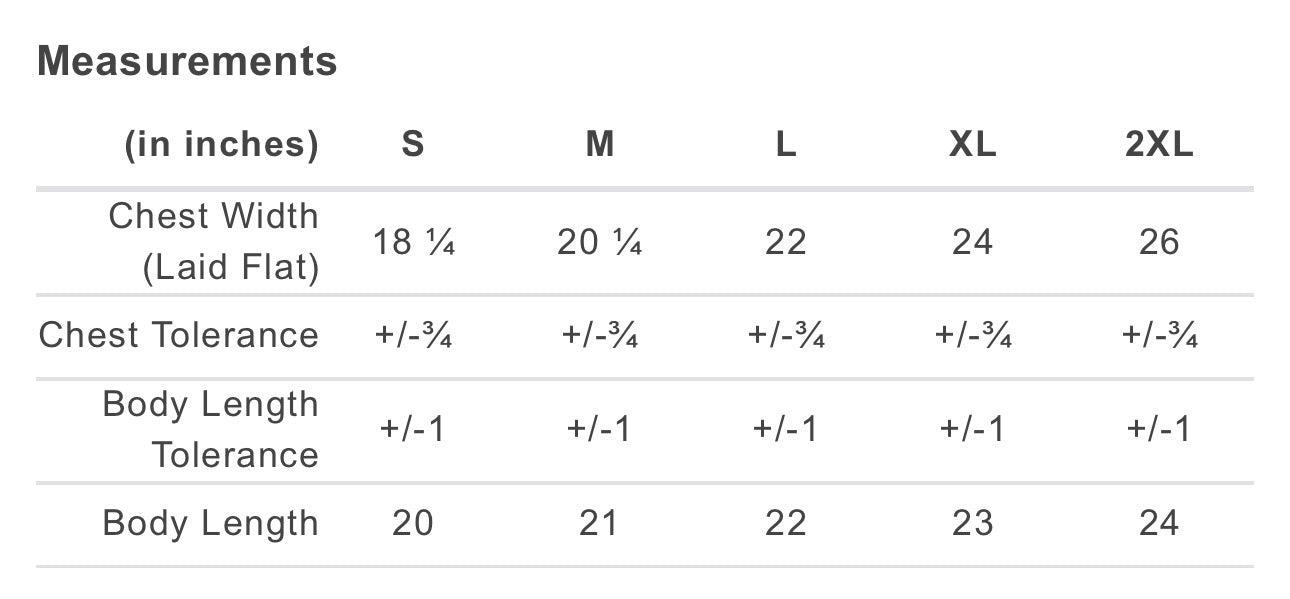Select the XL size column header
The image size is (1290, 599).
972,145
